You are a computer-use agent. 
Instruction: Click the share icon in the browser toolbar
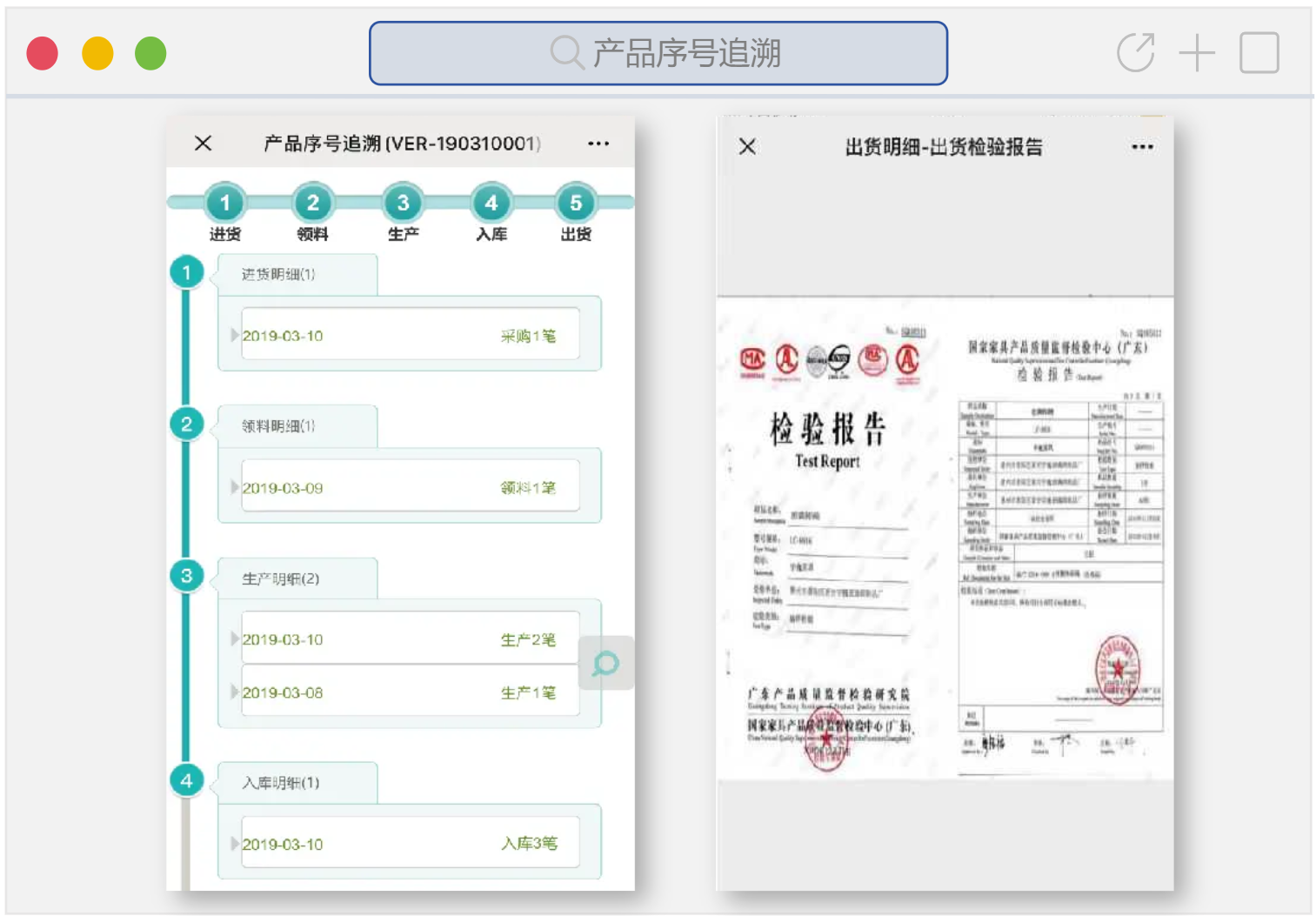point(1136,53)
